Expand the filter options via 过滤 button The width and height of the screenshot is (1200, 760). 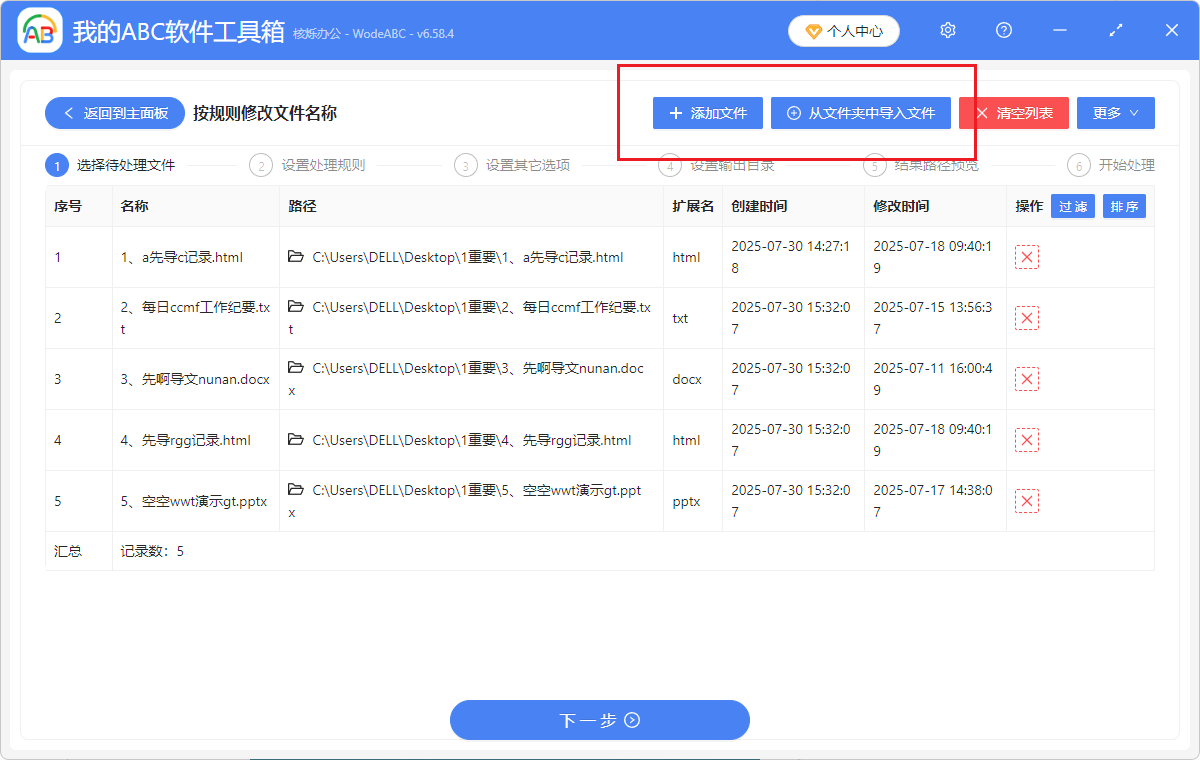pos(1072,206)
